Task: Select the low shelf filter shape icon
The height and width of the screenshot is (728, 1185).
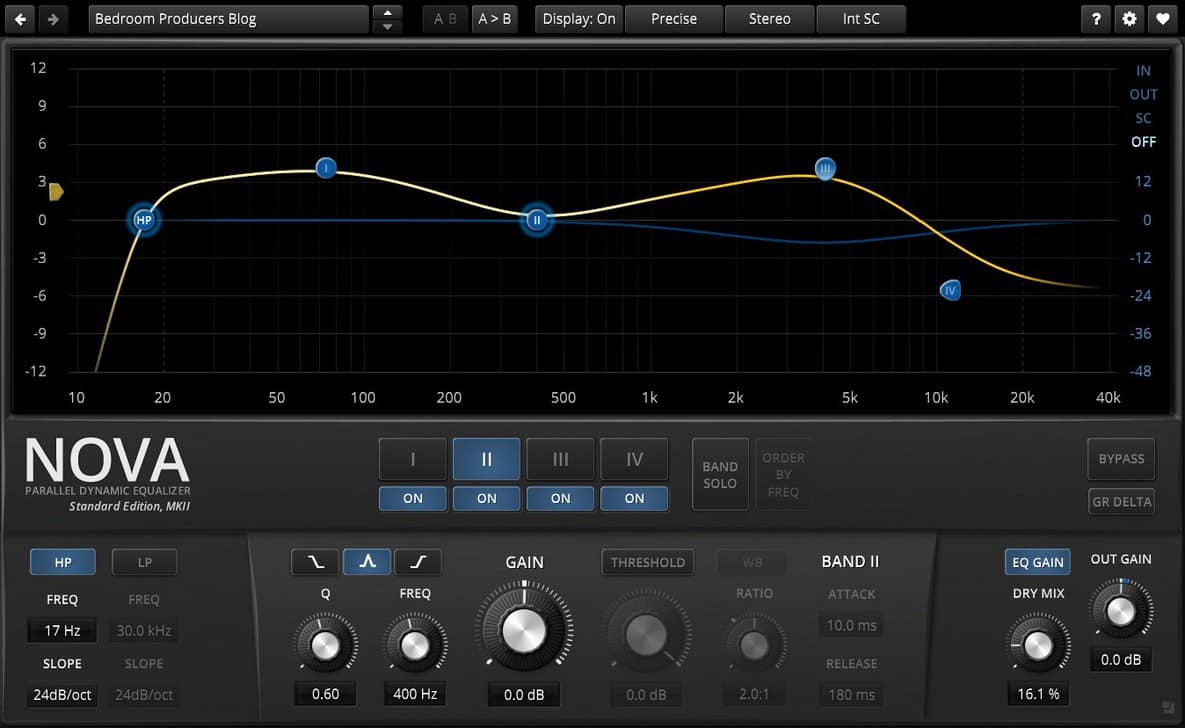Action: 314,562
